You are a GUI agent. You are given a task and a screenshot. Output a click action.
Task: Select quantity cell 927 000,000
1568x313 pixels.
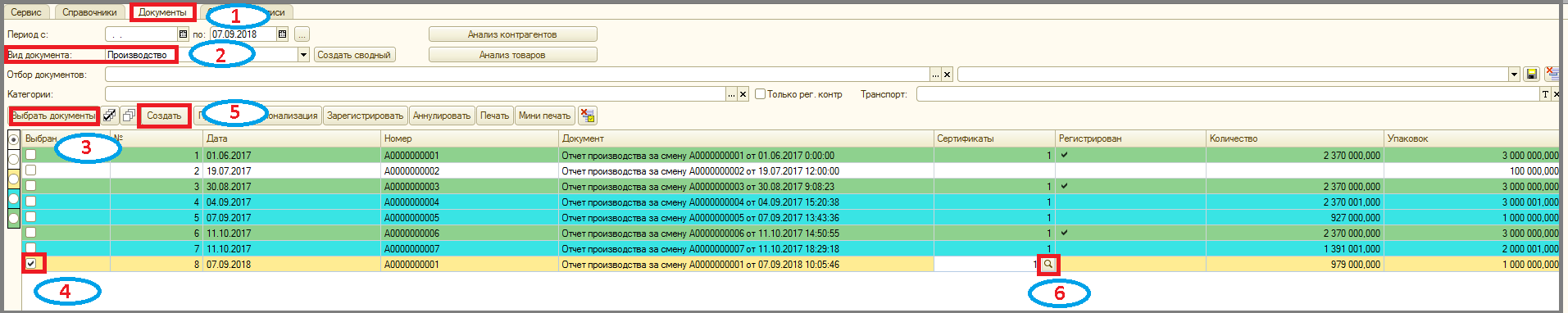(1295, 217)
